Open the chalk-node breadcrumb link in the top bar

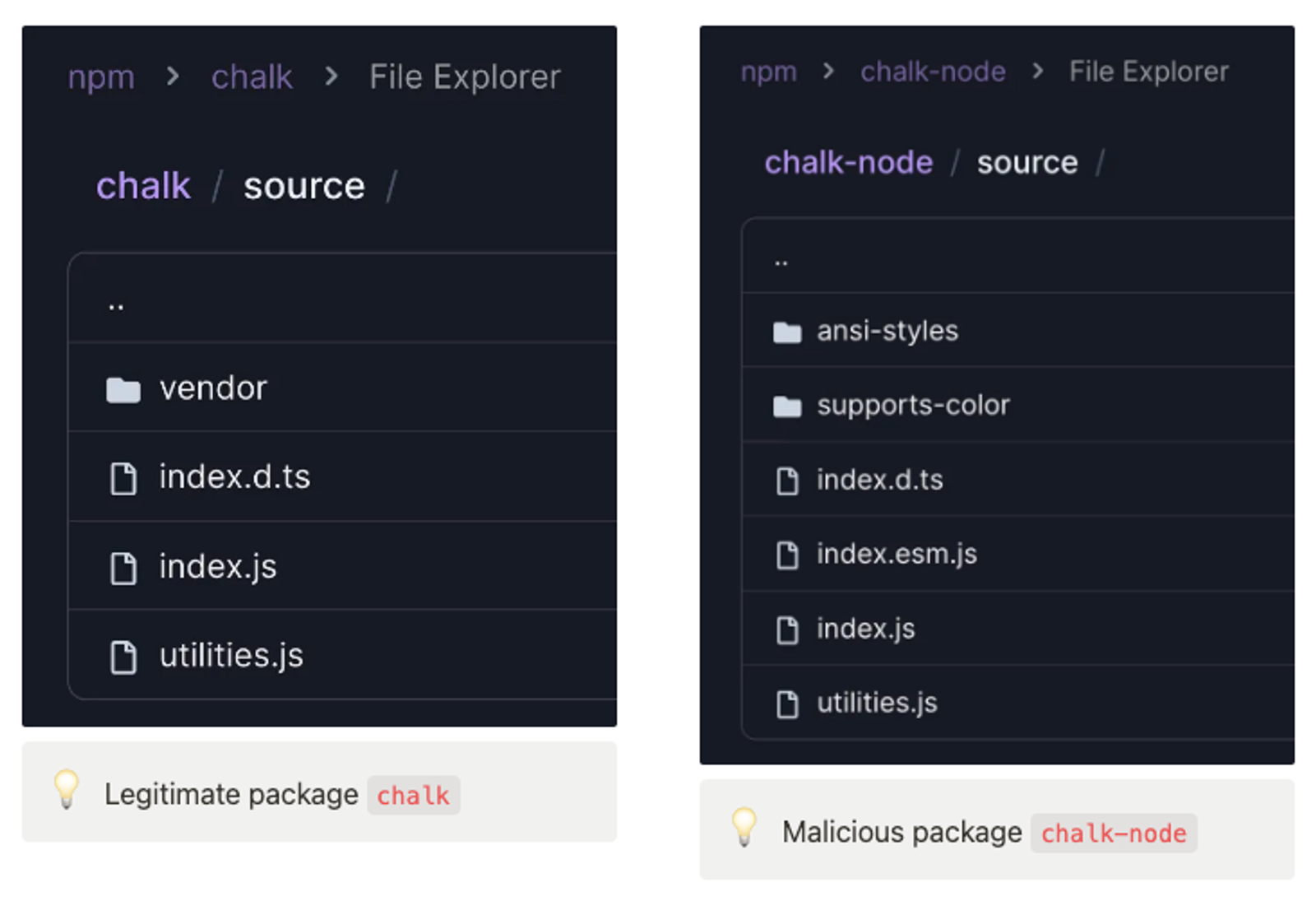click(x=933, y=72)
